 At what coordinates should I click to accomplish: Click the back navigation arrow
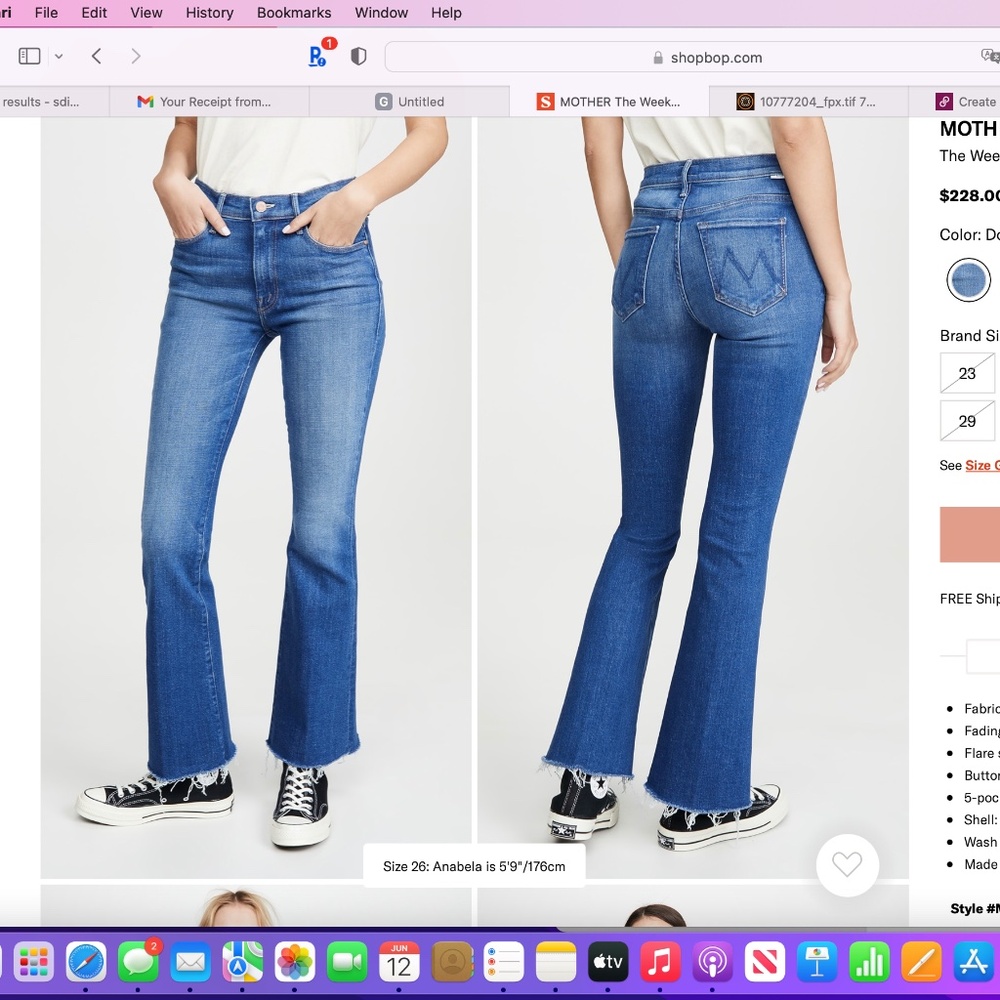tap(96, 56)
